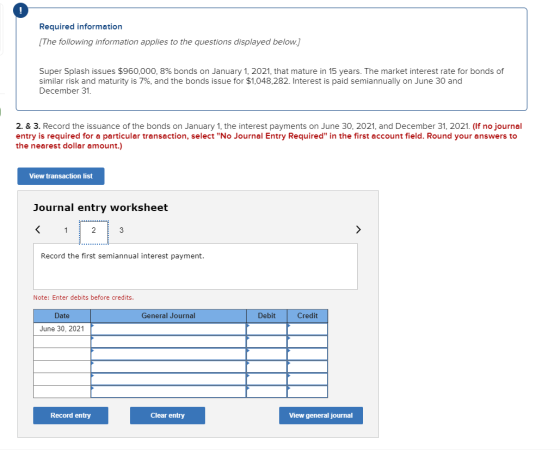Viewport: 560px width, 452px height.
Task: Click the blue exclamation alert icon
Action: (20, 10)
